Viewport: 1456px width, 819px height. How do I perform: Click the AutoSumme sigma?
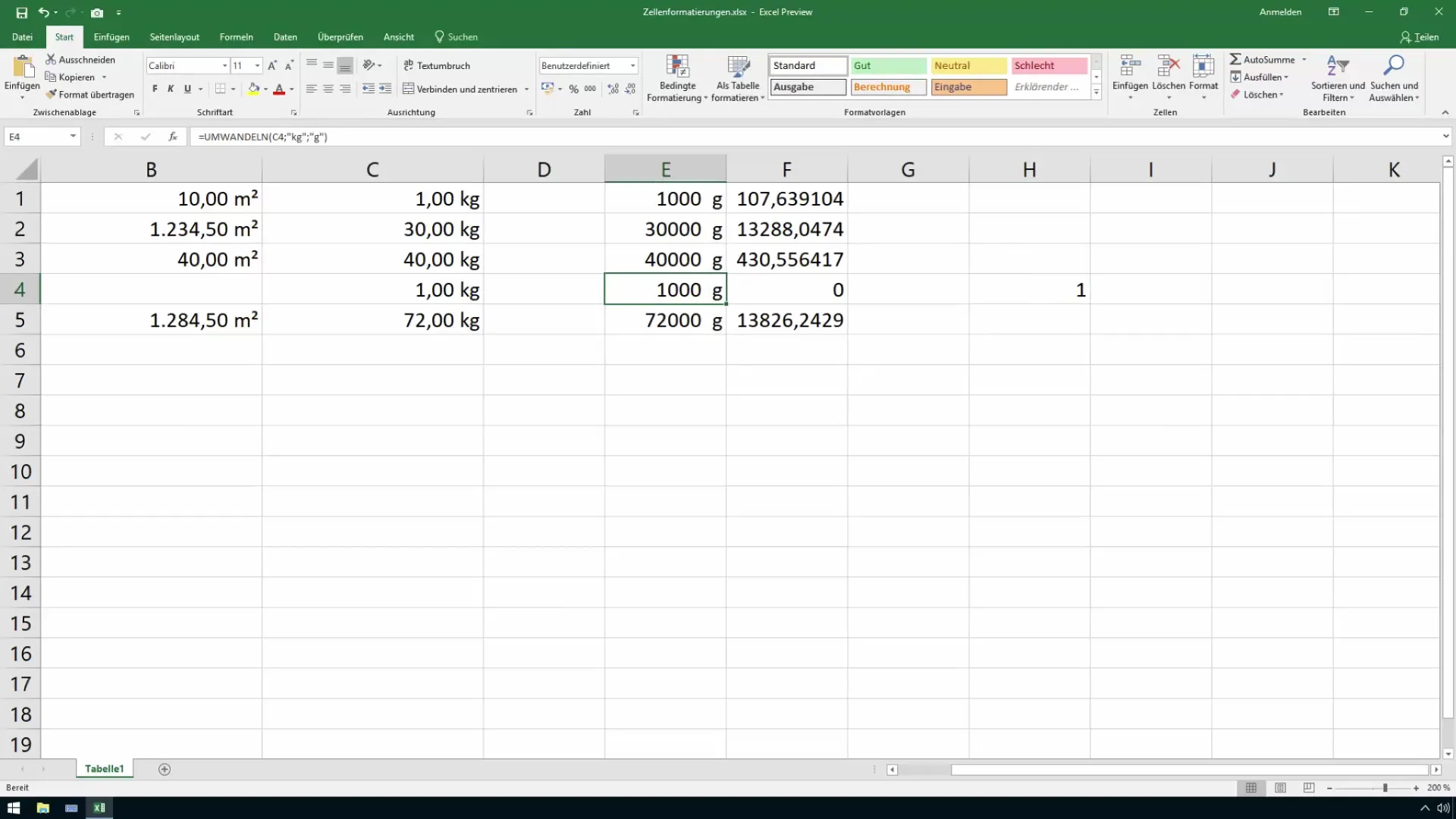pos(1235,59)
